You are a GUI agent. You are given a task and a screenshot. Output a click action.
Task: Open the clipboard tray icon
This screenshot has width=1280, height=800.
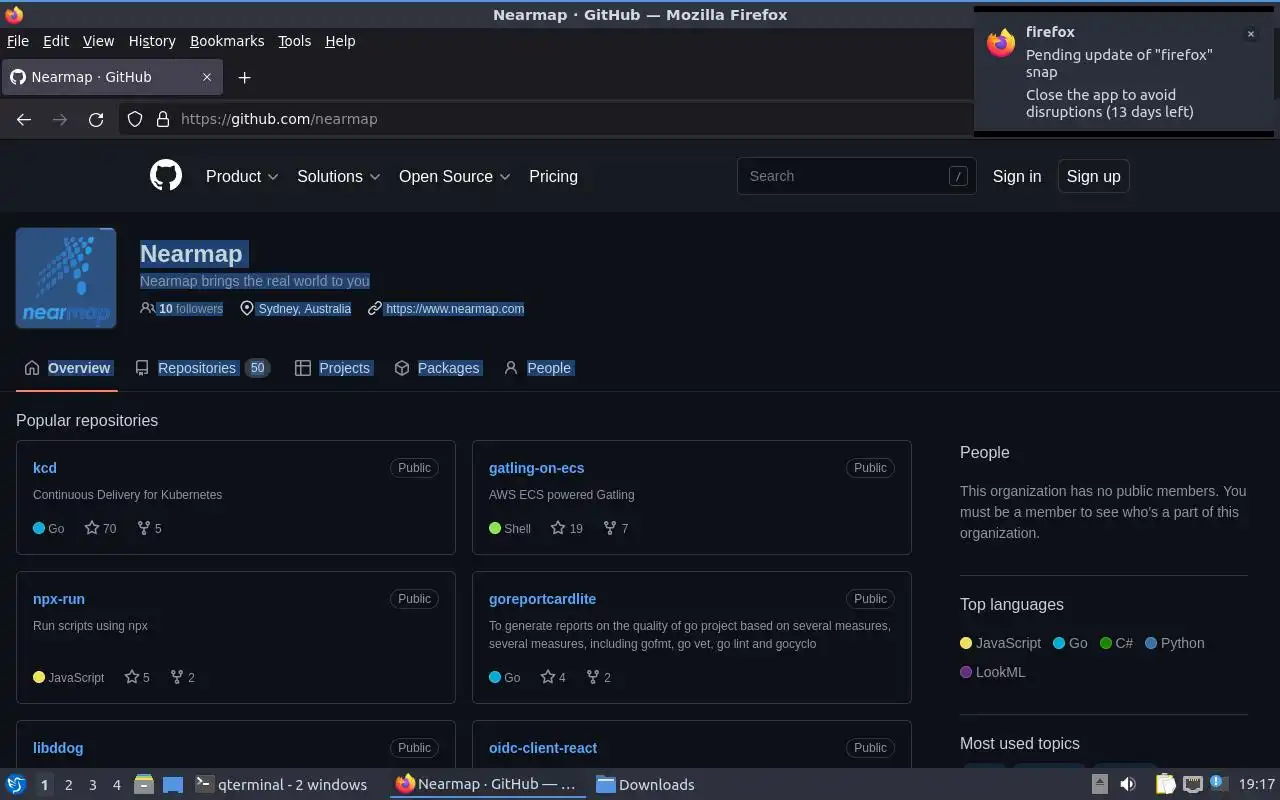(x=1165, y=784)
